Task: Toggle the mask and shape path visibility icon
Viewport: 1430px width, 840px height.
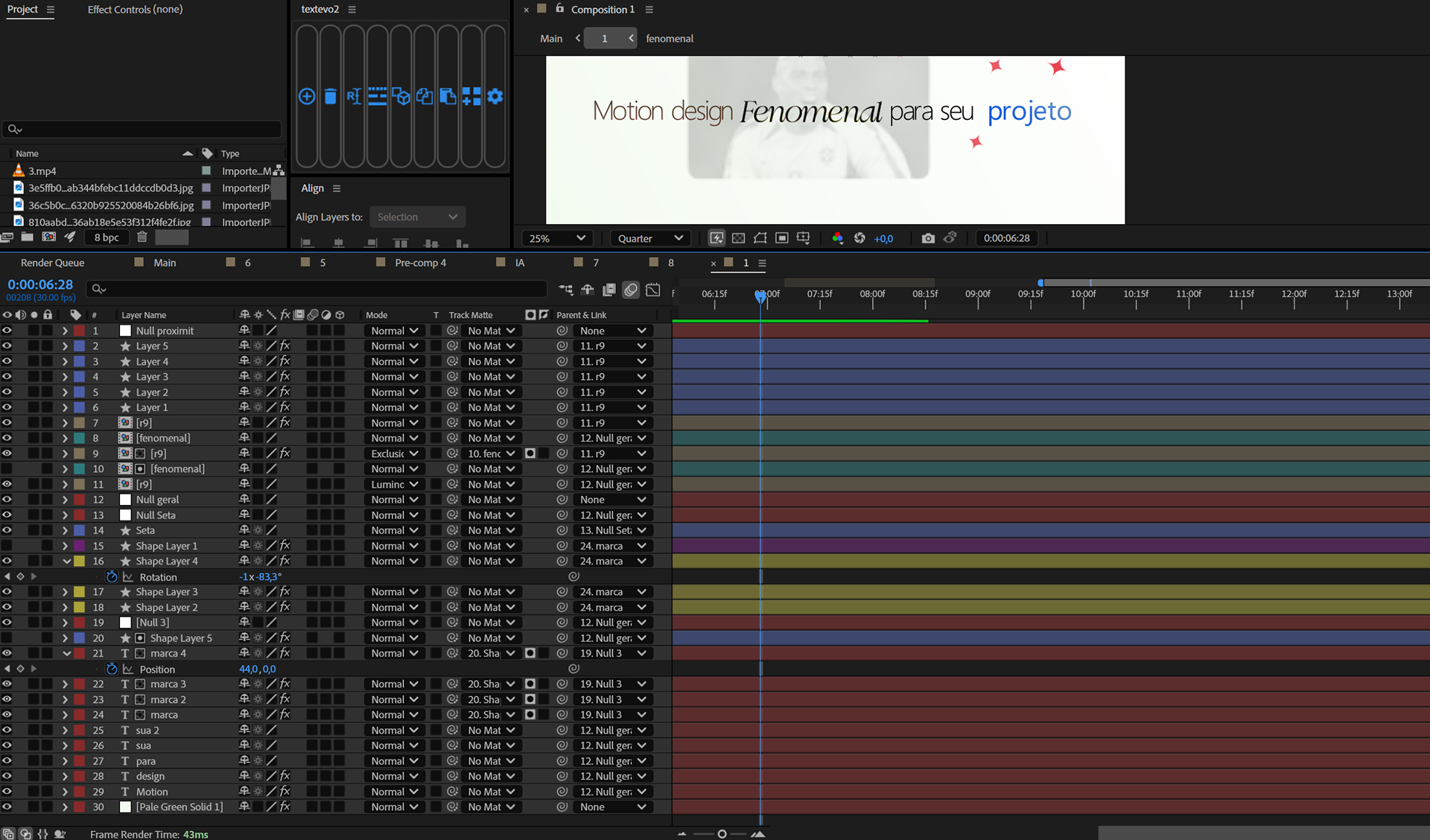Action: coord(760,238)
